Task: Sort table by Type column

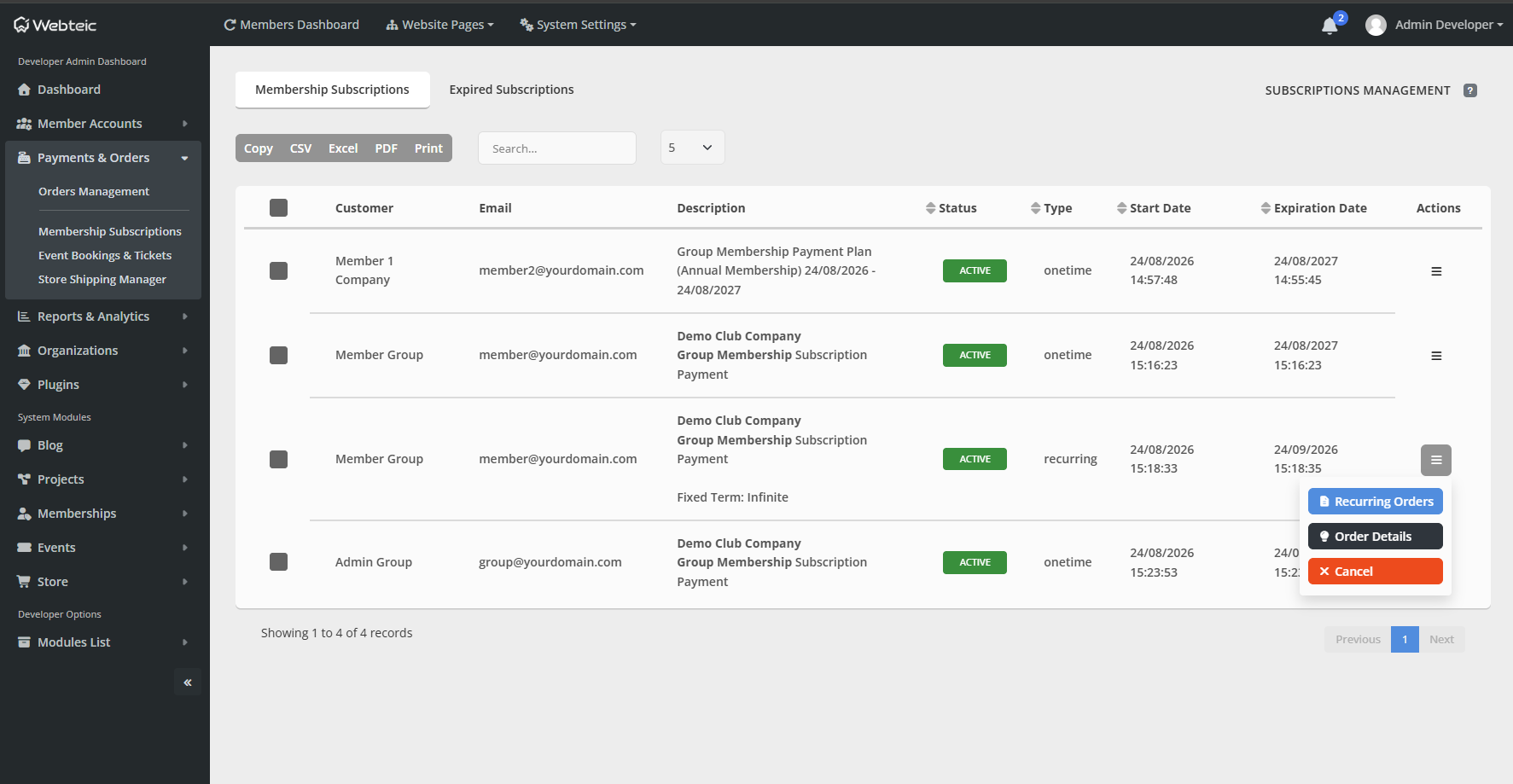Action: coord(1051,208)
